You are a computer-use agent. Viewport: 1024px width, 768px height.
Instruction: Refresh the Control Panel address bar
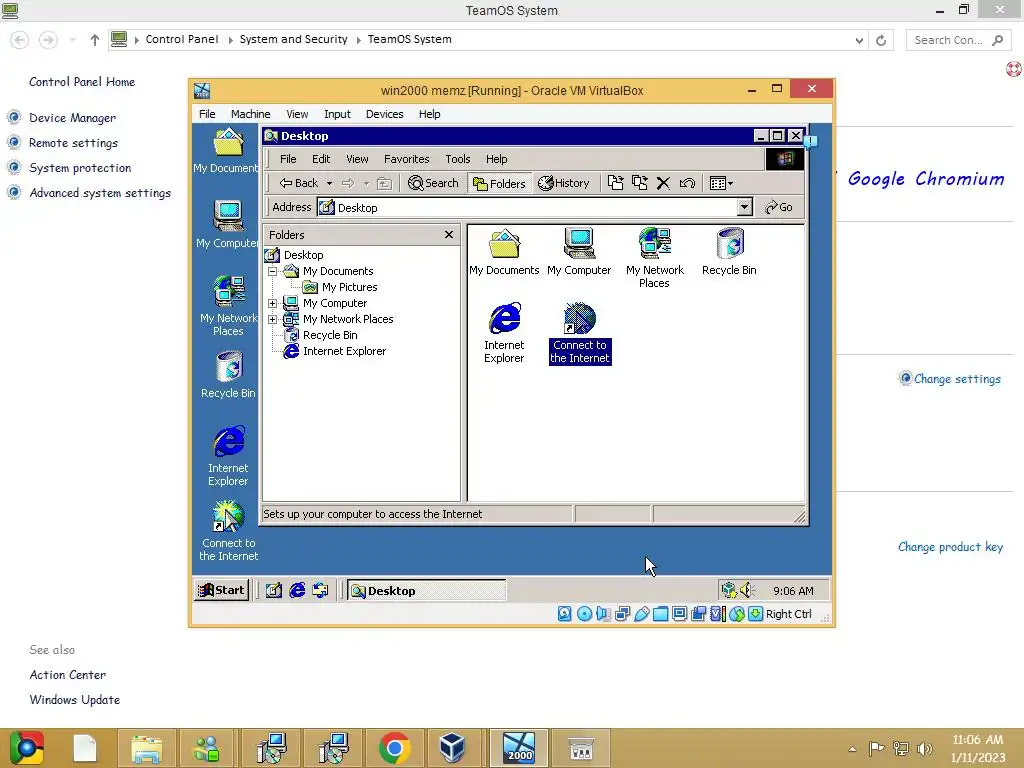pos(881,40)
